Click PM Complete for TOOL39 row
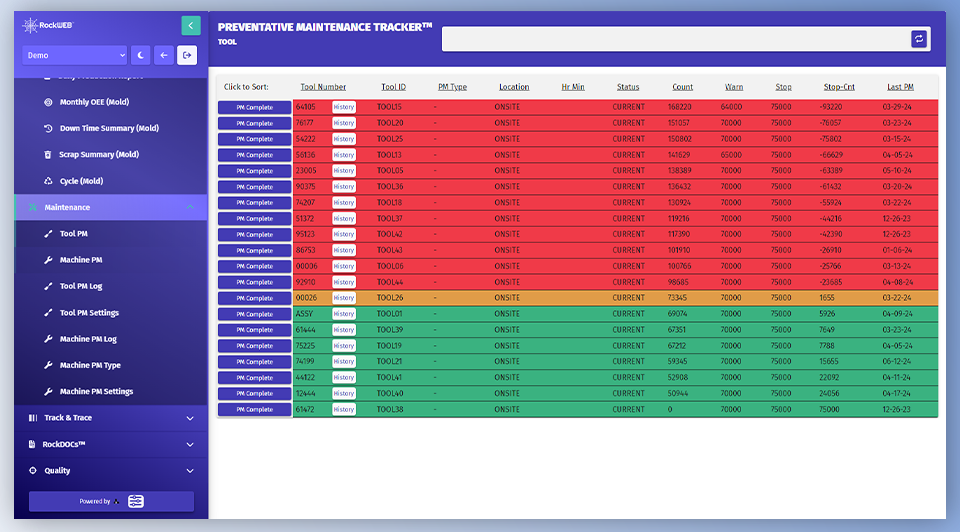This screenshot has height=532, width=960. tap(255, 330)
